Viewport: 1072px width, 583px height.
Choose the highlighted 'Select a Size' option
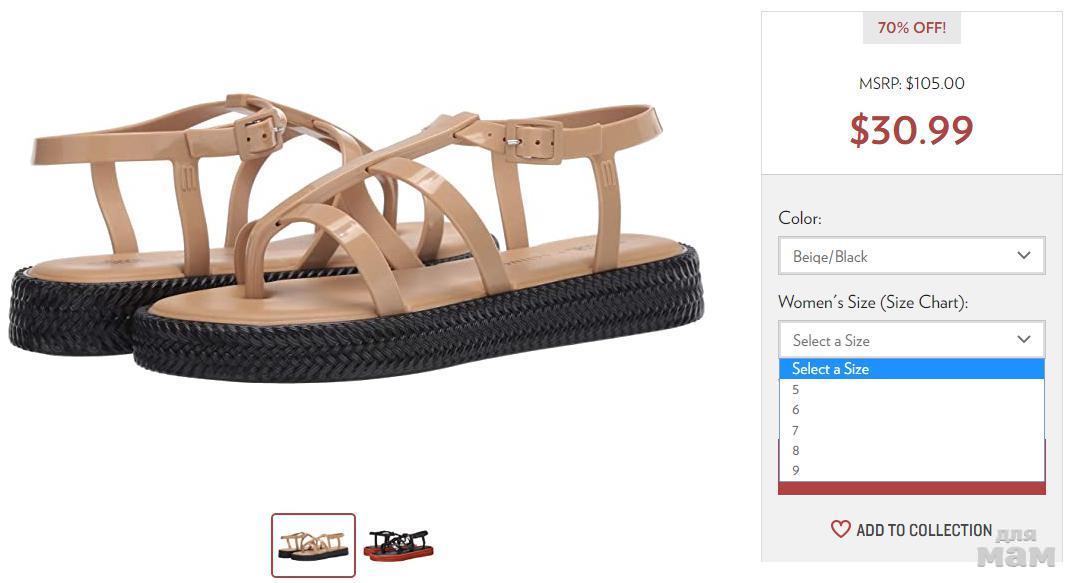tap(911, 369)
